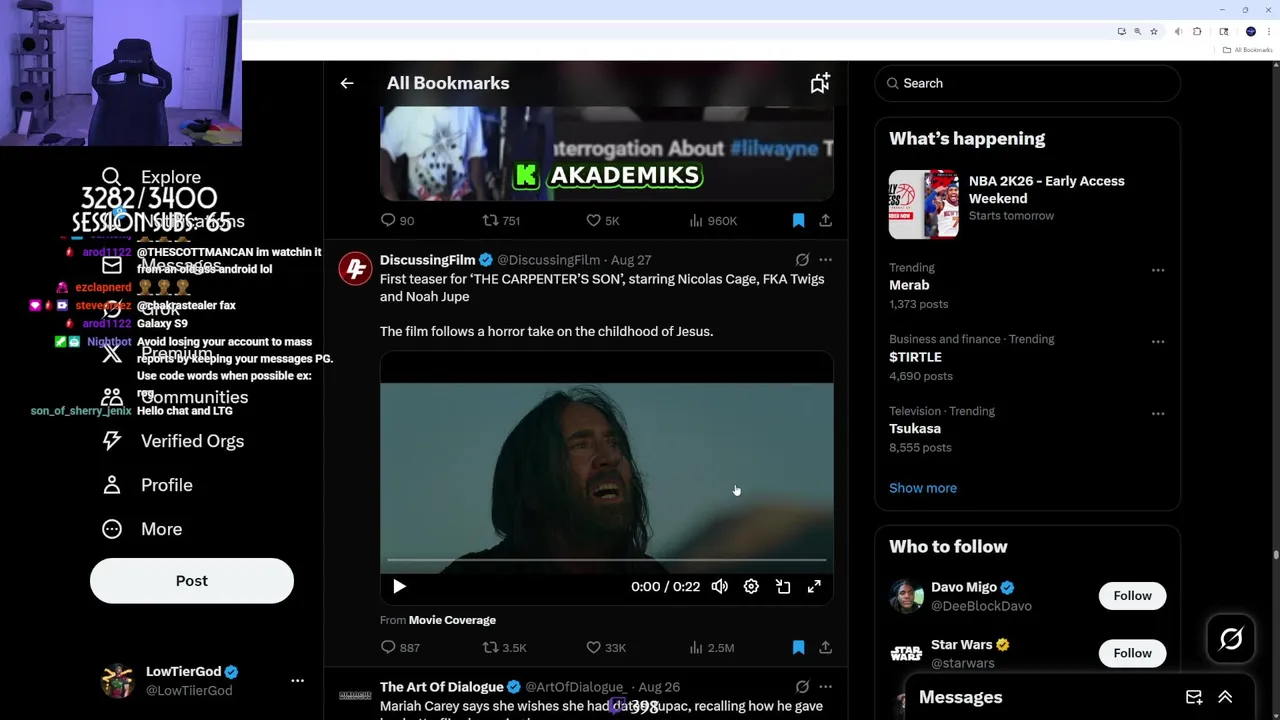
Task: Open DiscussingFilm profile name link
Action: (427, 260)
